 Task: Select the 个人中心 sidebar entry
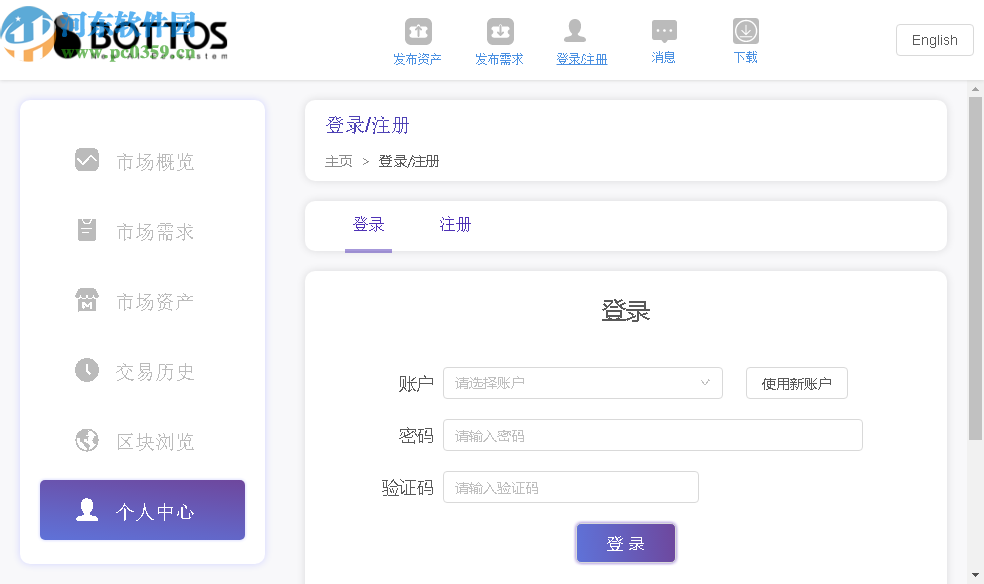click(x=142, y=510)
